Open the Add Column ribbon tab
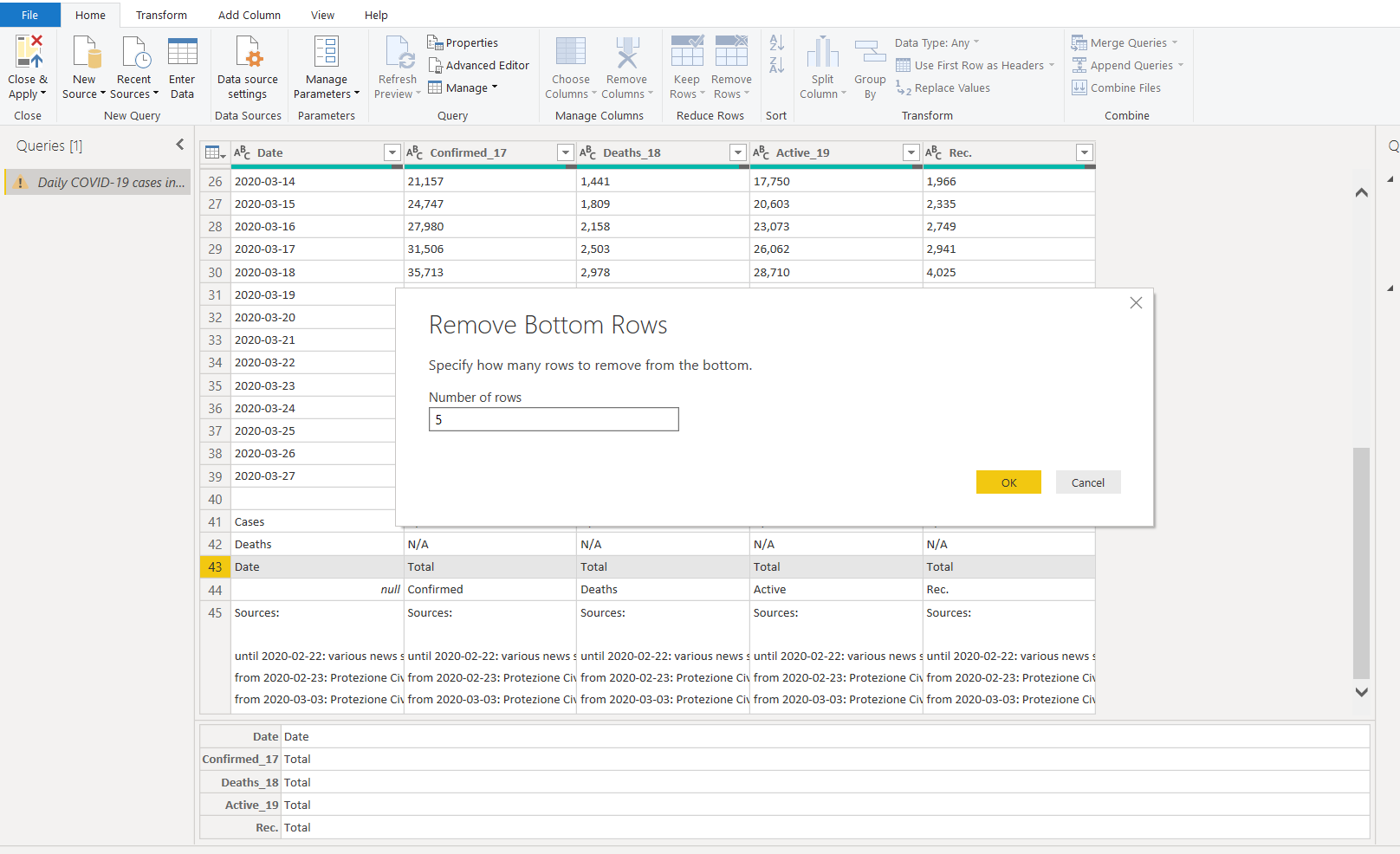This screenshot has width=1400, height=854. tap(249, 15)
